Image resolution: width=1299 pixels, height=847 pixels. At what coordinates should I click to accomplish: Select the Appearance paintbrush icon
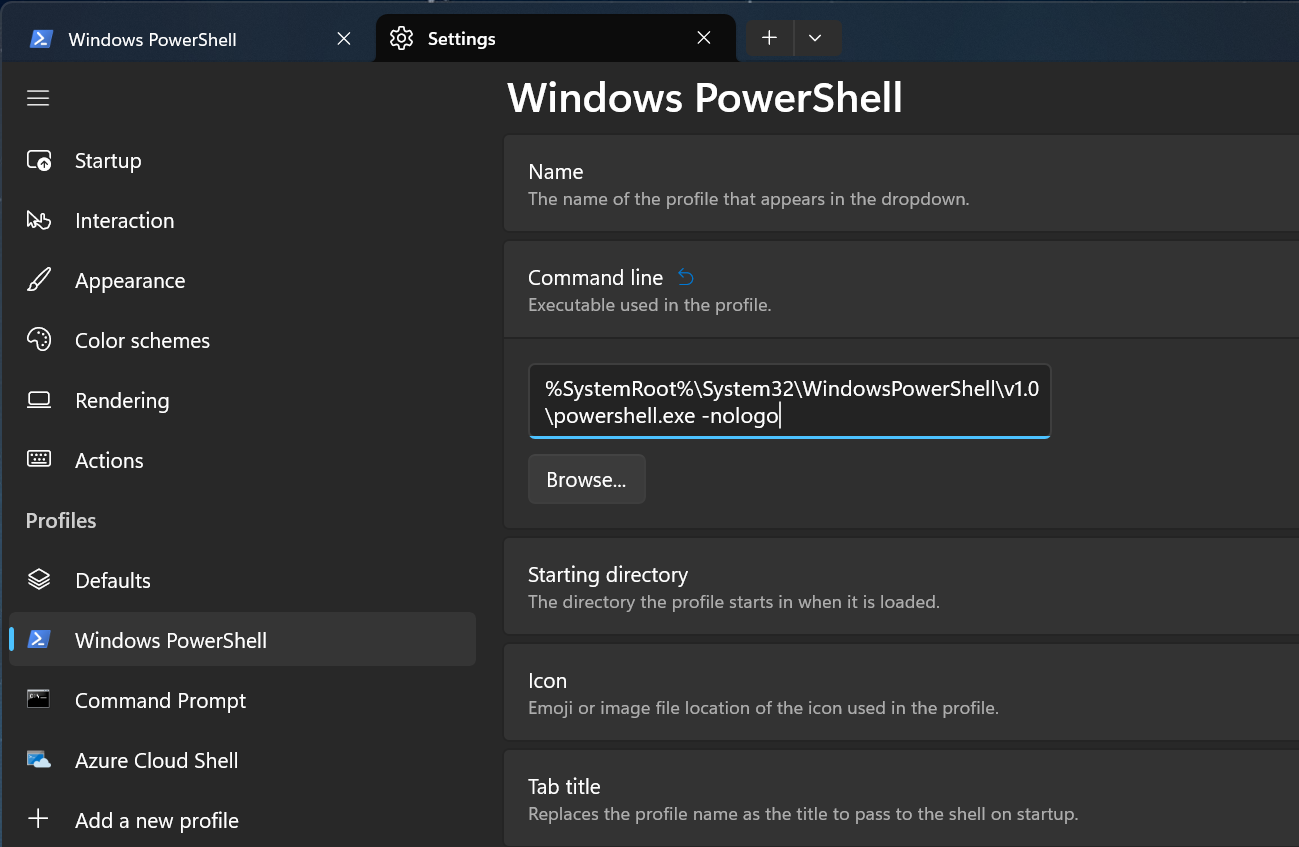tap(38, 280)
